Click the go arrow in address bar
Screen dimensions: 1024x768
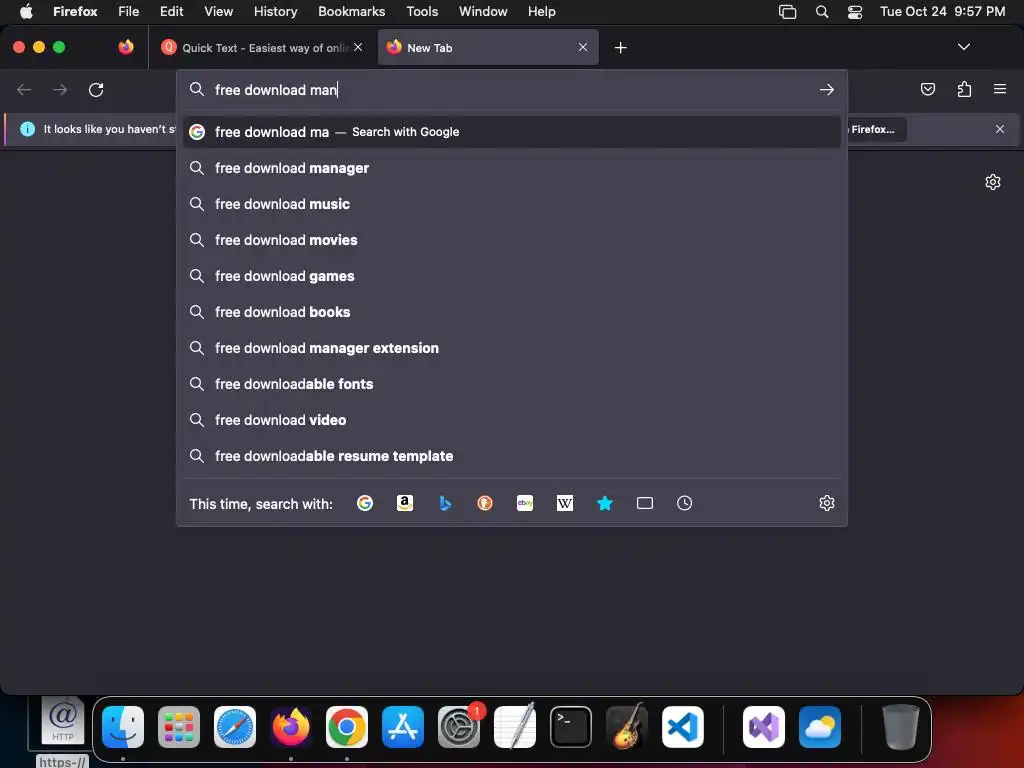[827, 89]
